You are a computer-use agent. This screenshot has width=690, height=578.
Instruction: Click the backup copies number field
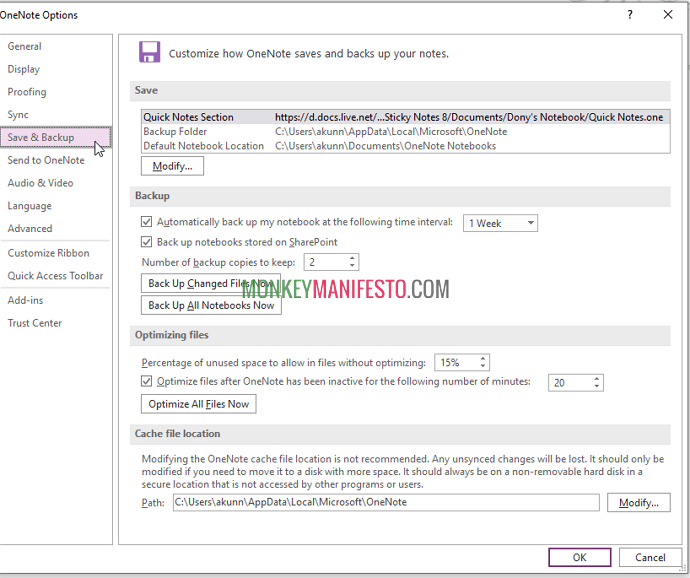click(x=326, y=262)
